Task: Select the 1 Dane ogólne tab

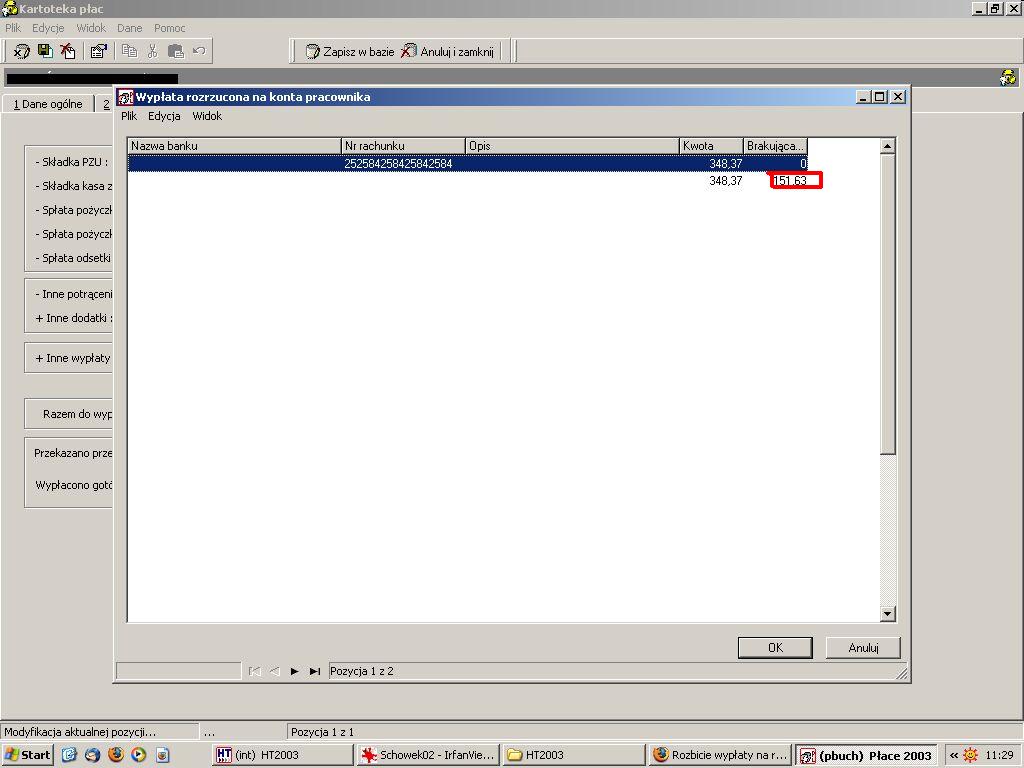Action: click(48, 104)
